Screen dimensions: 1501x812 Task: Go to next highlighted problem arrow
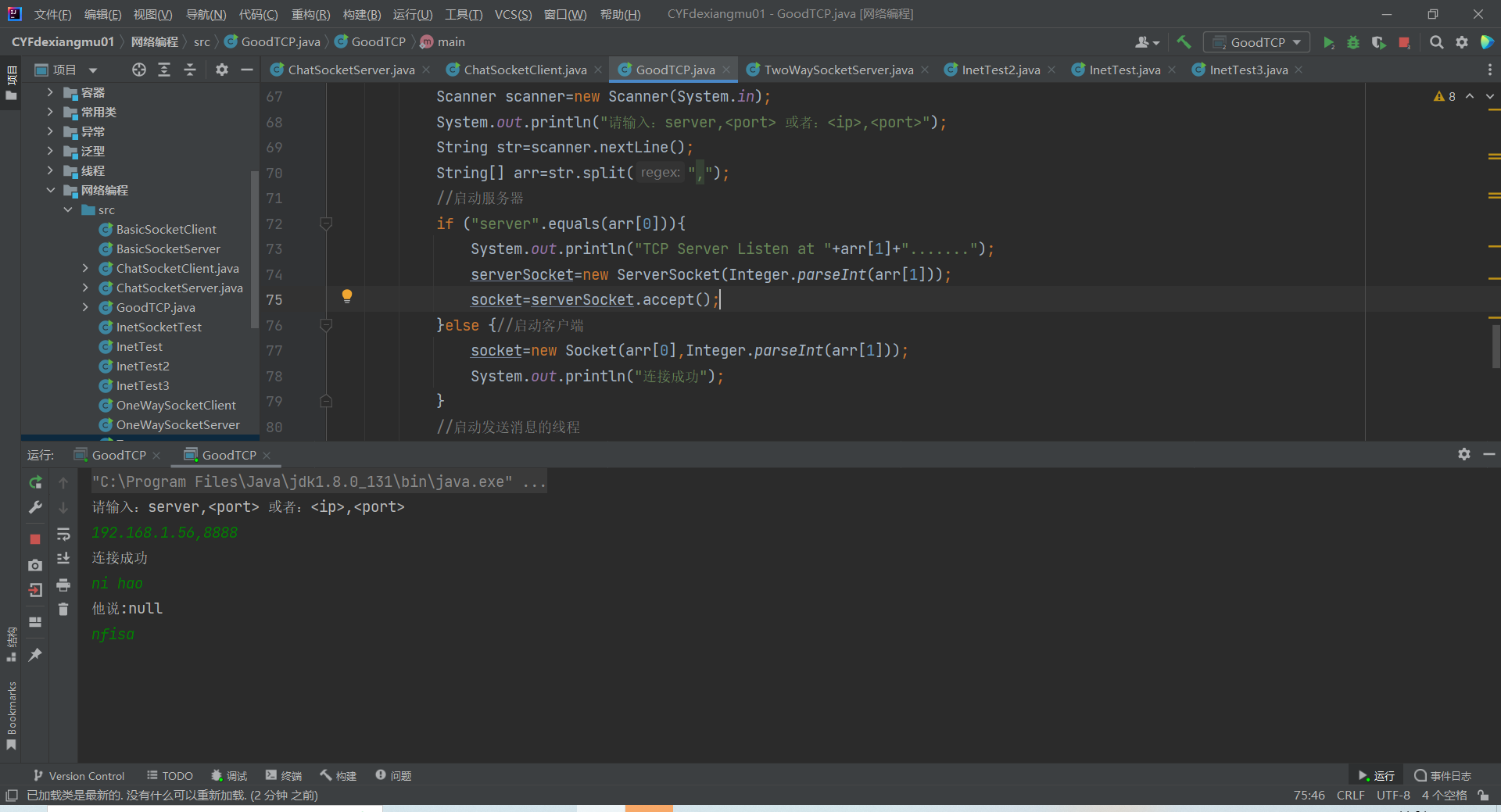(x=1490, y=96)
